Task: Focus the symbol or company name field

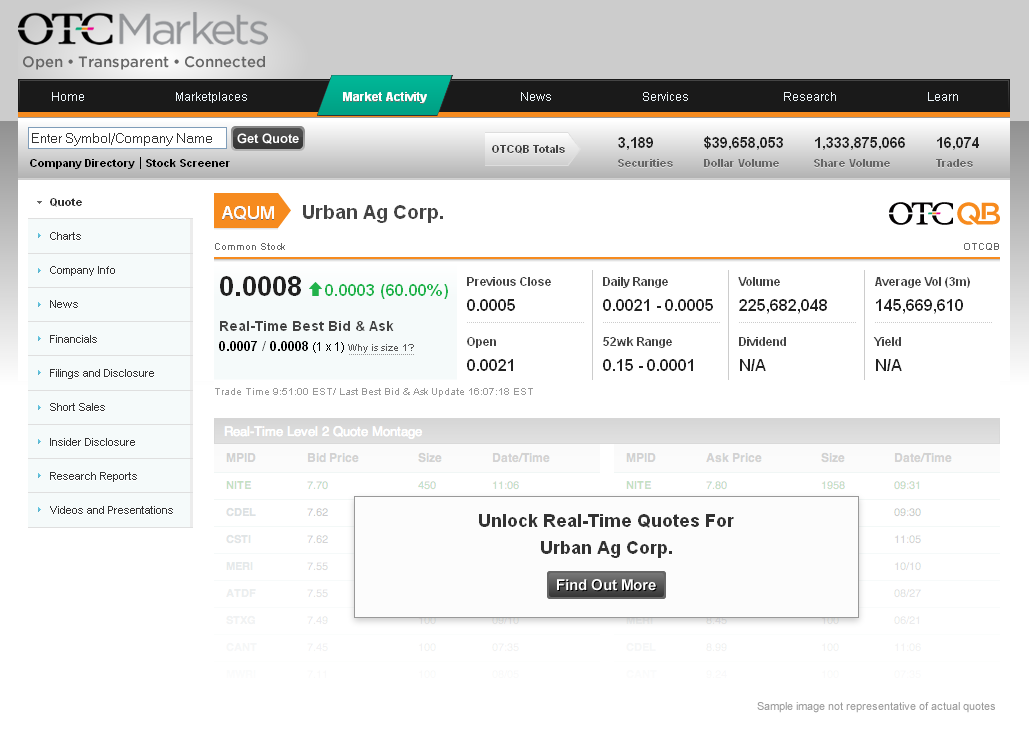Action: [x=127, y=138]
